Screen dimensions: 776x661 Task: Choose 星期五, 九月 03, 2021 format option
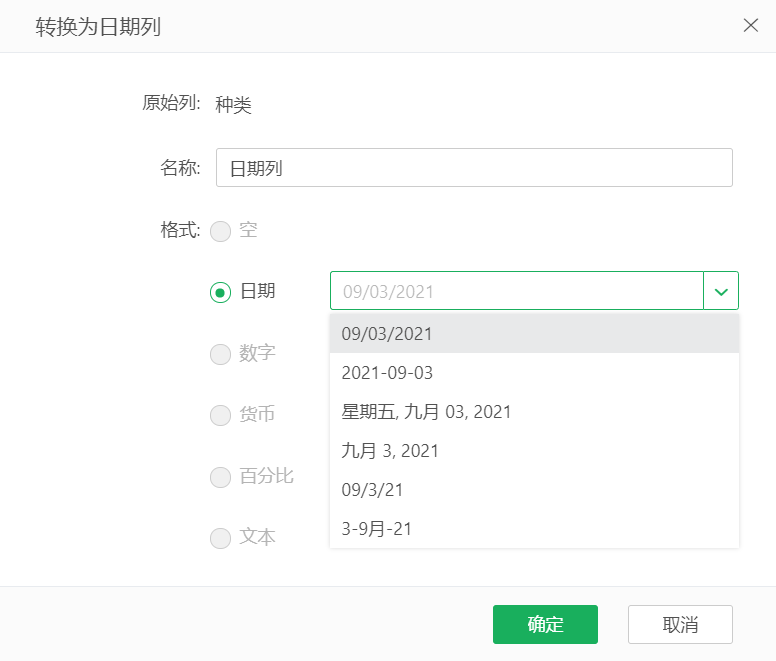tap(534, 412)
